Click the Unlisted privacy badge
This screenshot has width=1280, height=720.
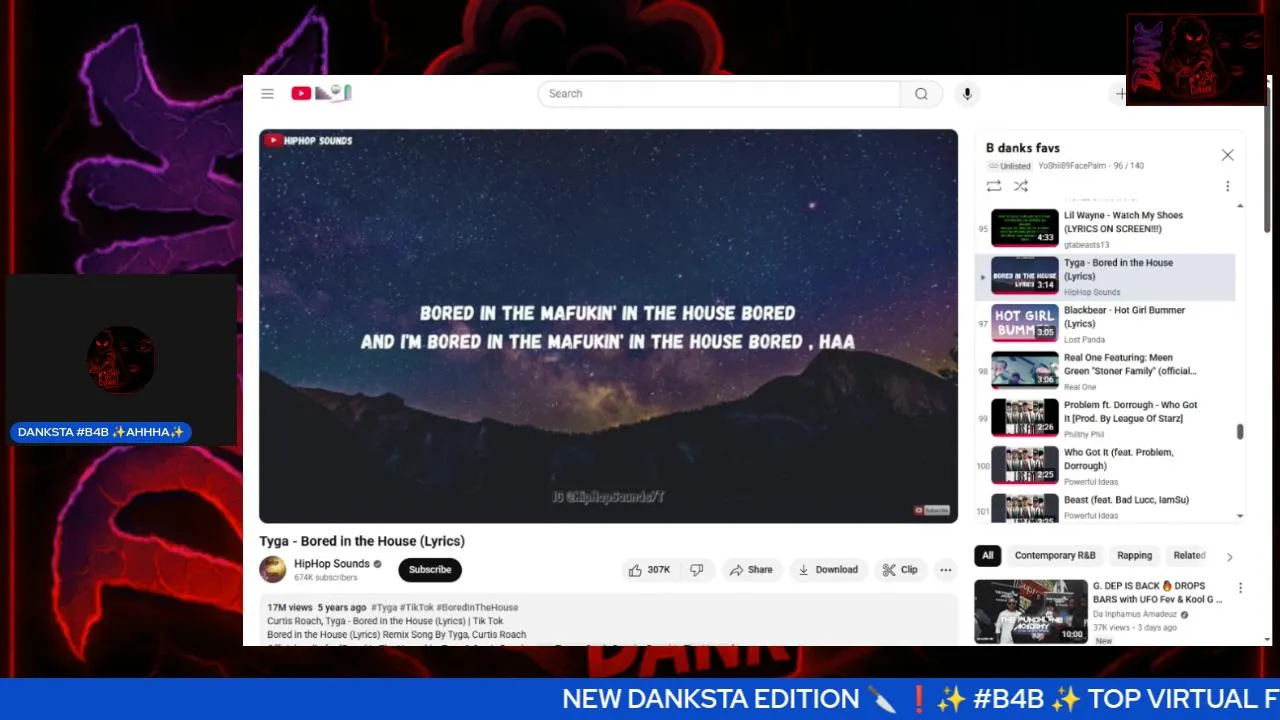click(1009, 166)
